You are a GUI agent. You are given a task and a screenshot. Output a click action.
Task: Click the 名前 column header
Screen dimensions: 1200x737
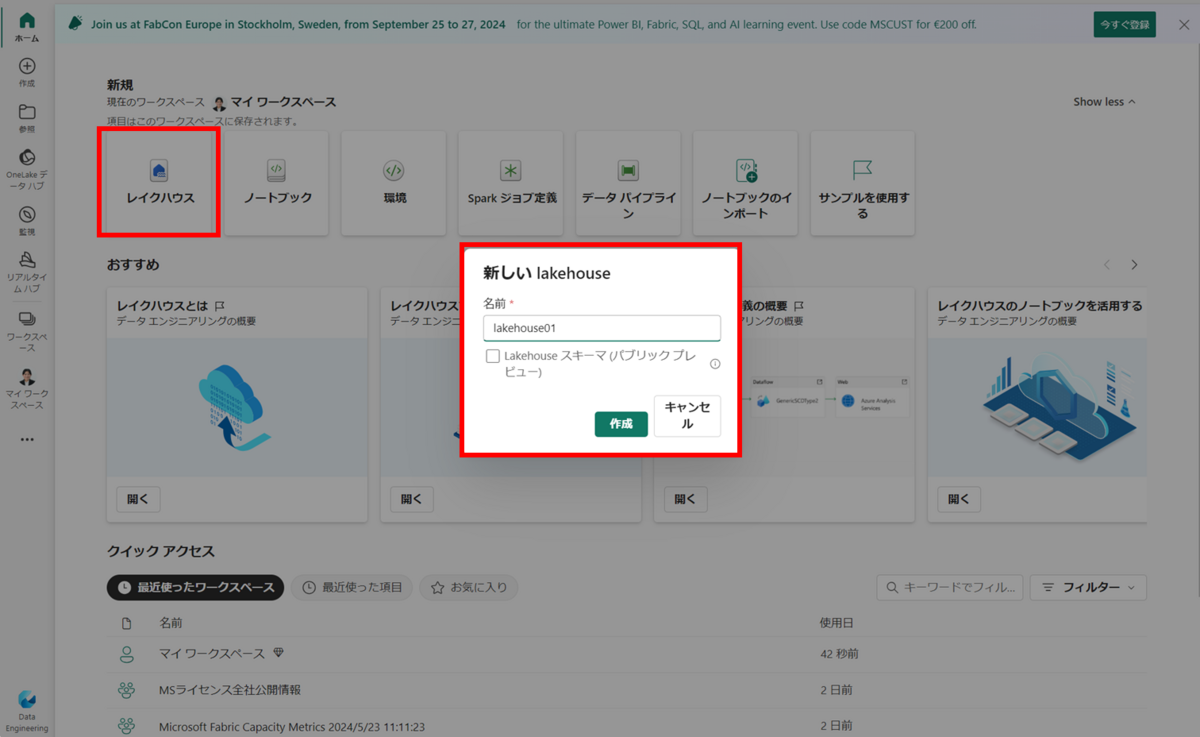[x=171, y=623]
